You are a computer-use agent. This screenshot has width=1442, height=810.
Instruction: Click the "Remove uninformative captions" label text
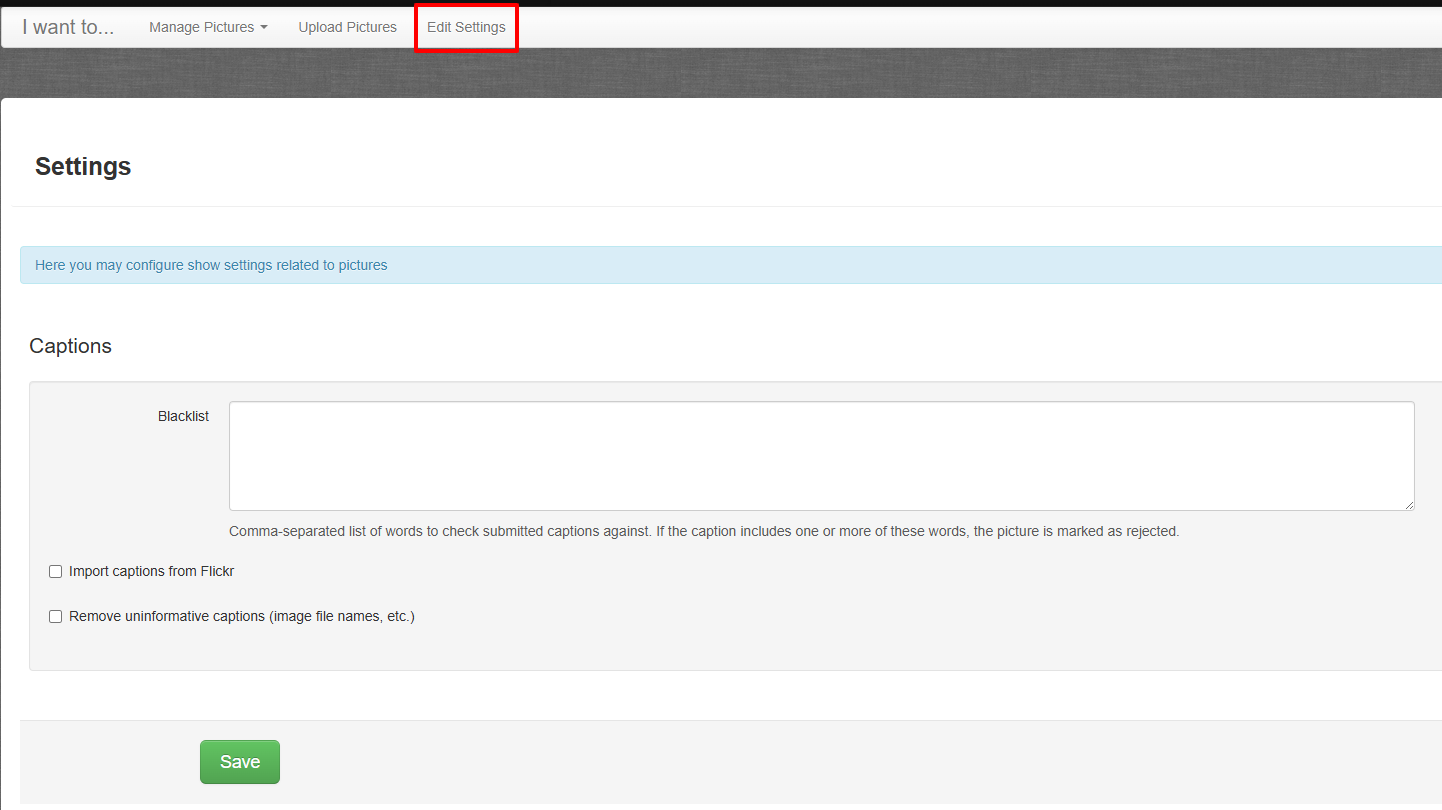(242, 617)
